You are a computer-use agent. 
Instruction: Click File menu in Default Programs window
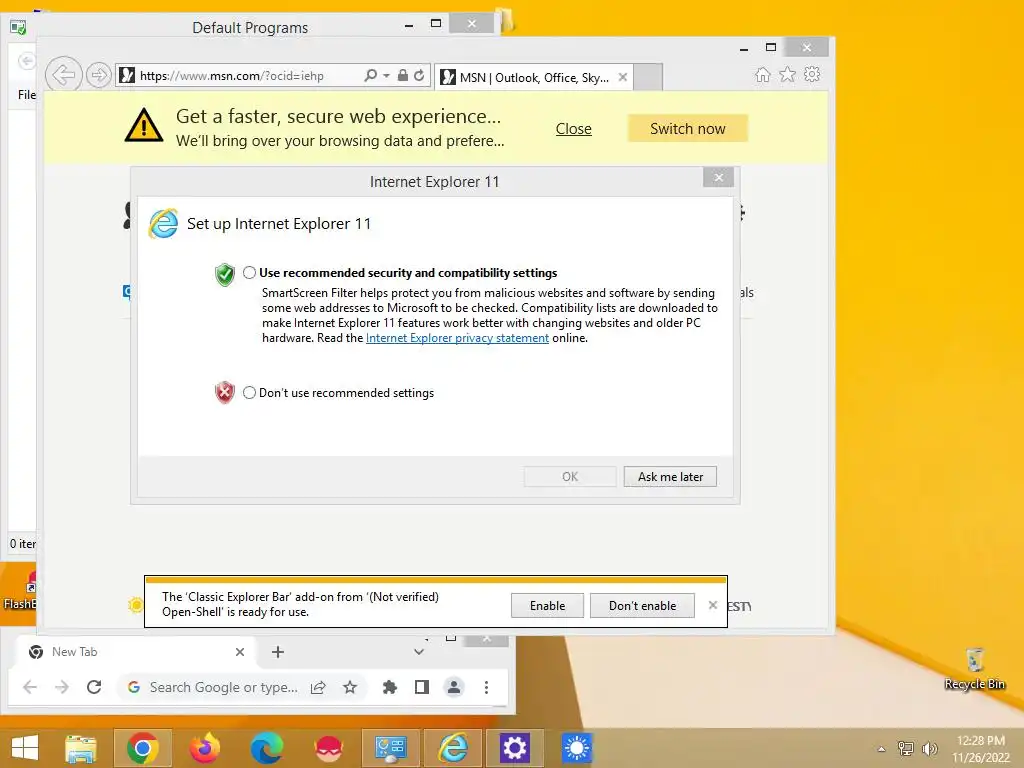(x=26, y=95)
